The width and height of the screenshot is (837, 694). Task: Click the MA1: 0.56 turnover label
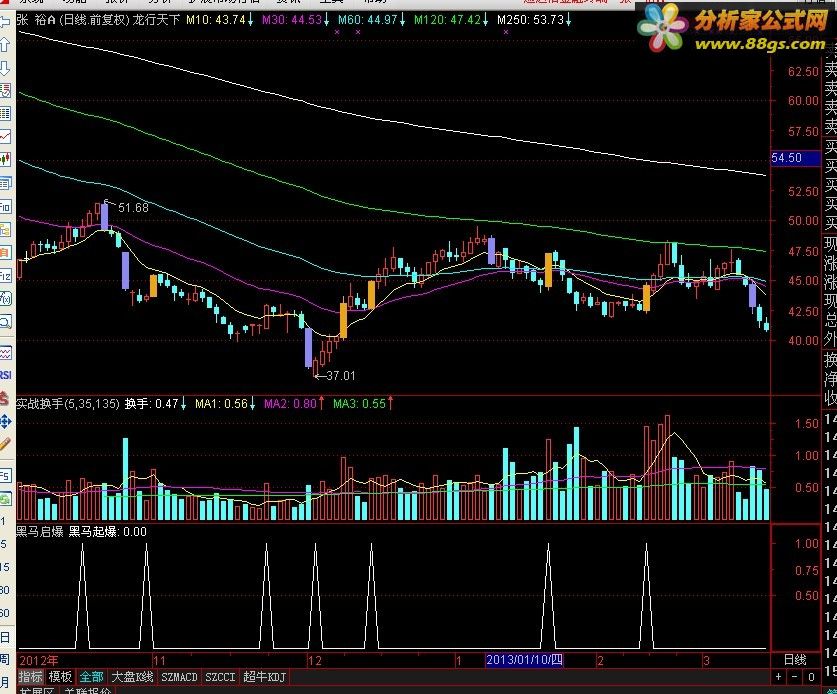pyautogui.click(x=225, y=404)
